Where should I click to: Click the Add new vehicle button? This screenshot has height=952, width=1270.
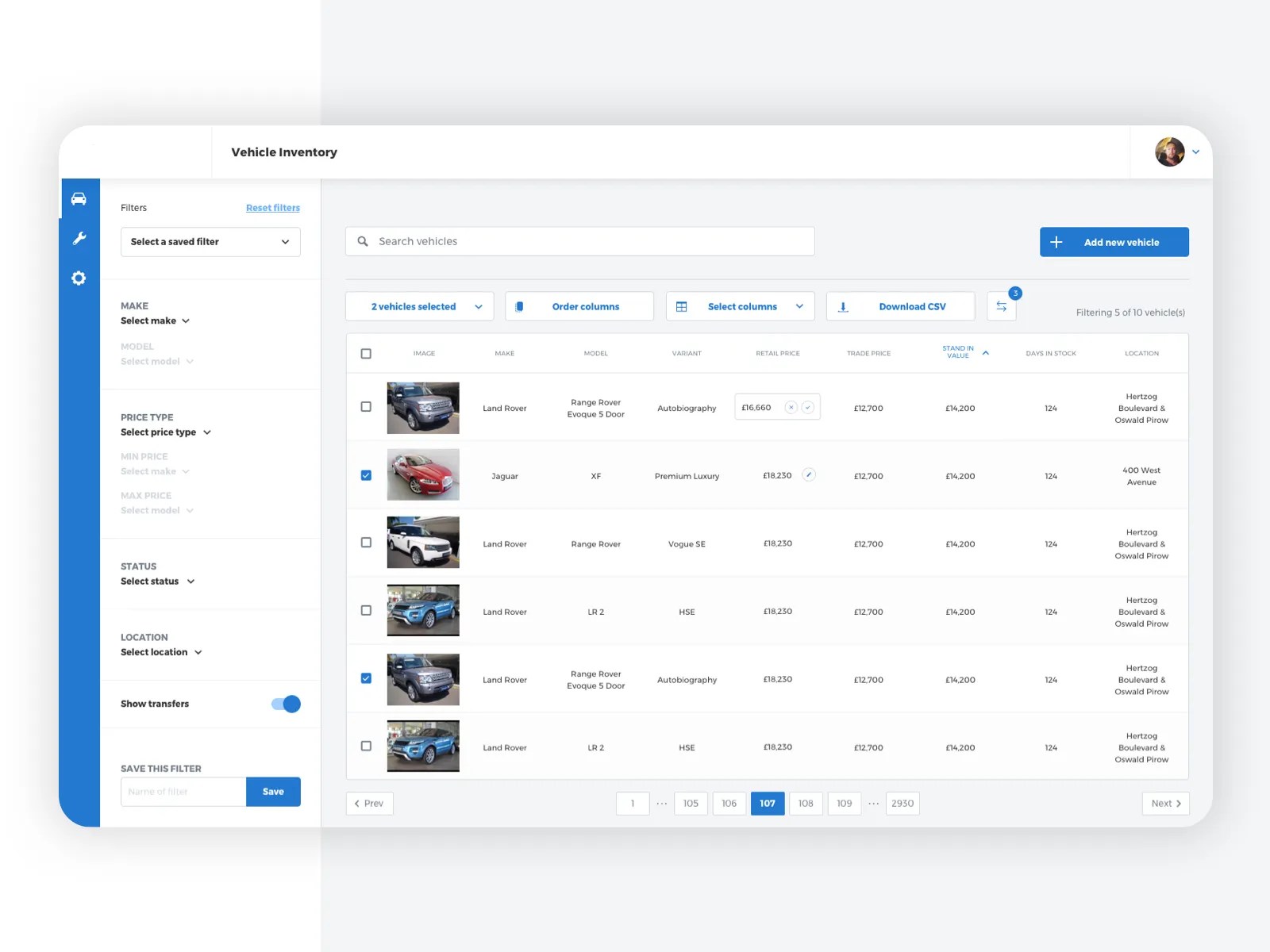point(1114,242)
